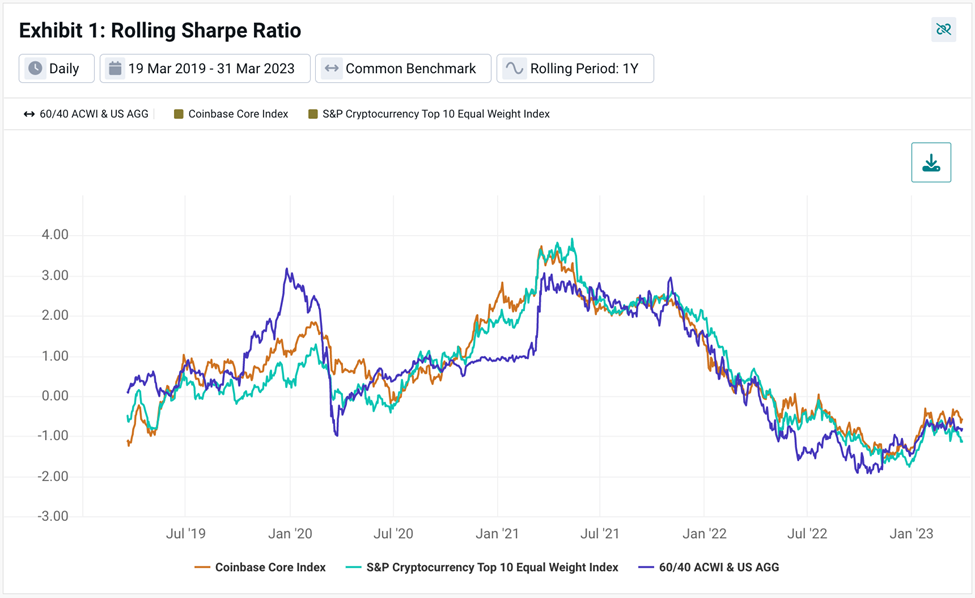Select top S&P Cryptocurrency Top 10 Equal Weight tag
975x598 pixels.
click(x=430, y=114)
